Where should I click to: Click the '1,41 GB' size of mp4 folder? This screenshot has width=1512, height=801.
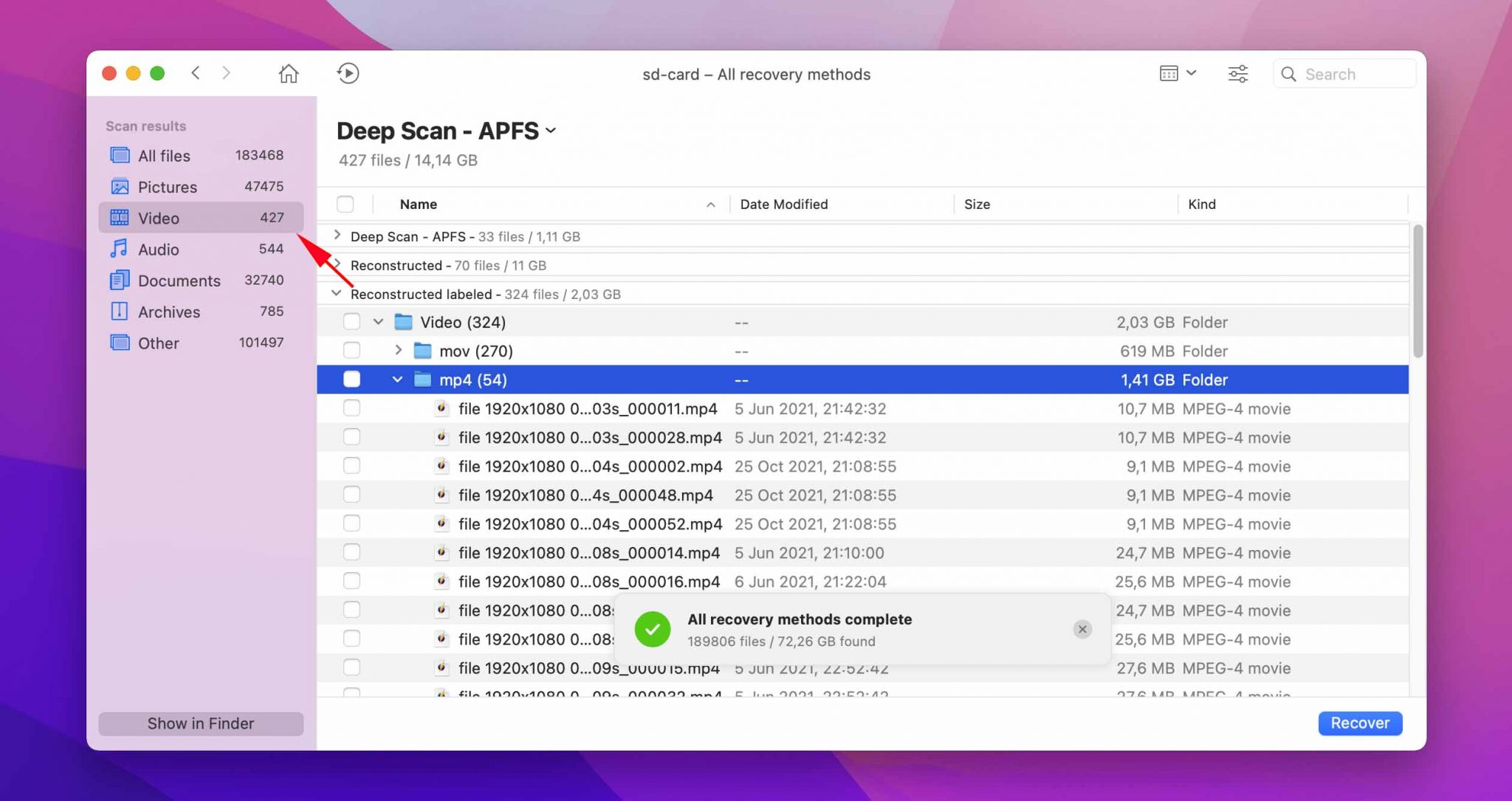point(1147,379)
